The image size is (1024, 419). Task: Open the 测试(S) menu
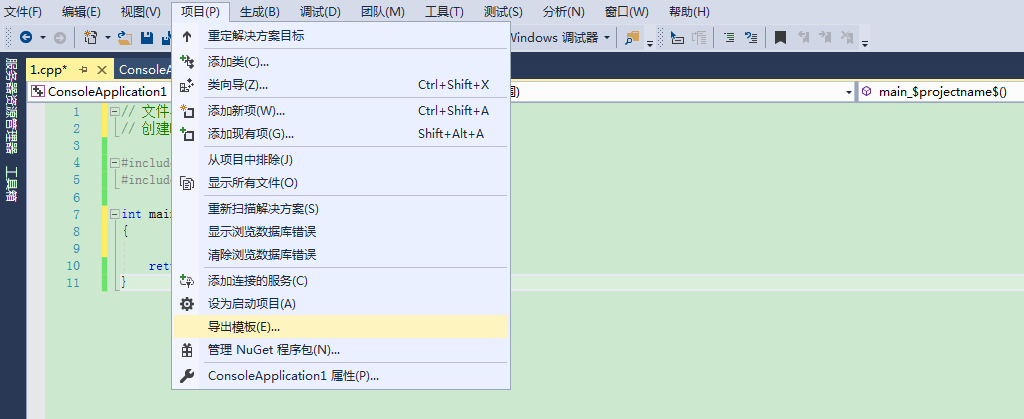coord(503,12)
